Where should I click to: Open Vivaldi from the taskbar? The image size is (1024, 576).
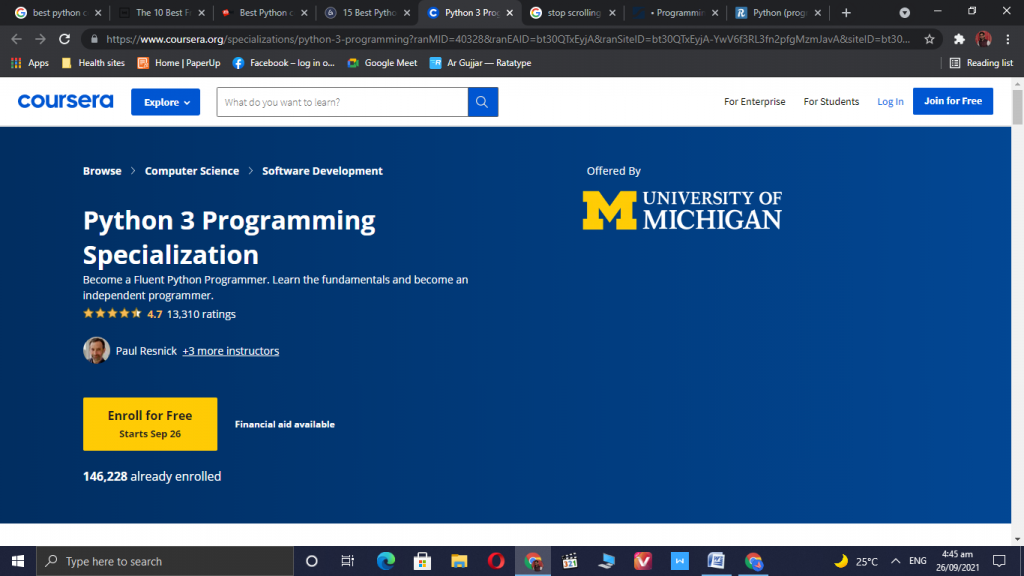tap(643, 561)
